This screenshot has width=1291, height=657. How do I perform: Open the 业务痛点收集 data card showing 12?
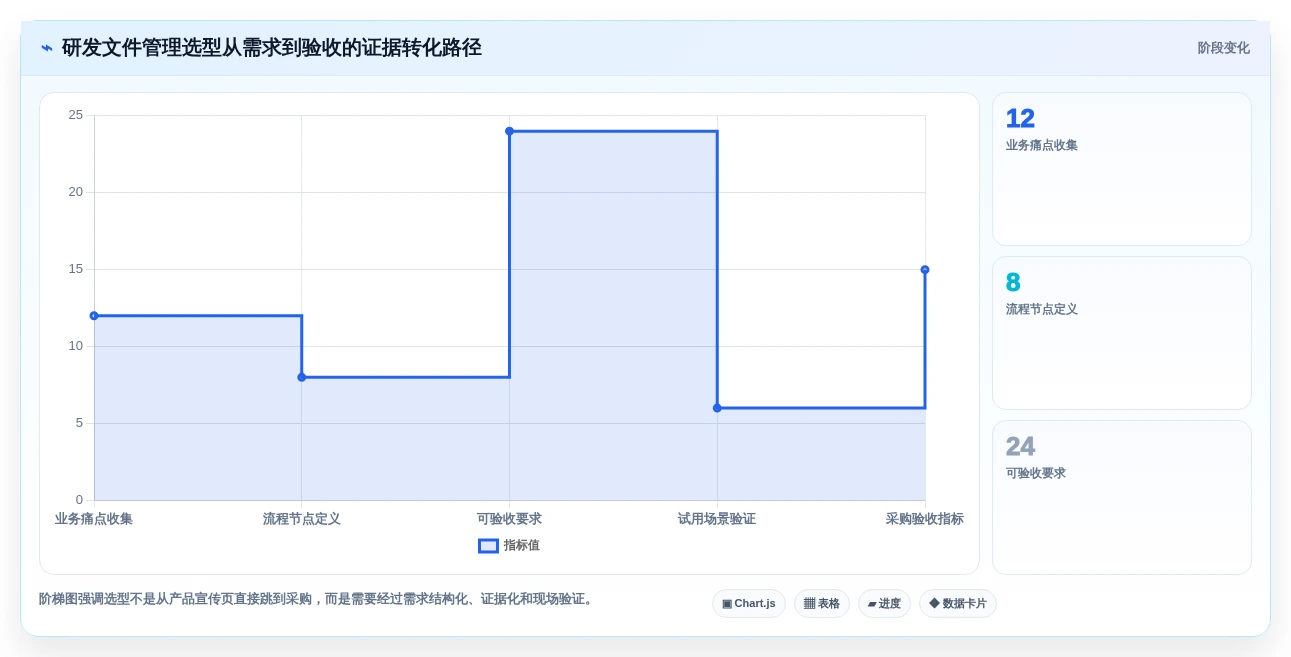(1121, 169)
